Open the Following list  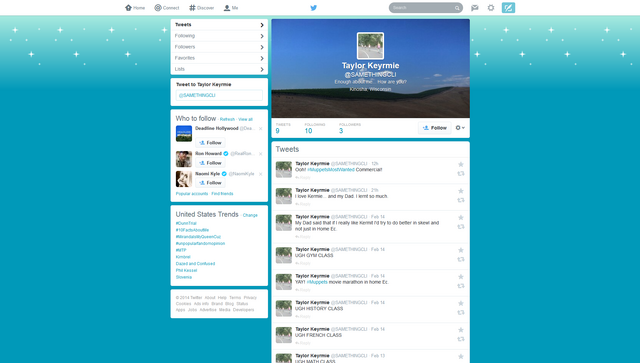[x=219, y=36]
